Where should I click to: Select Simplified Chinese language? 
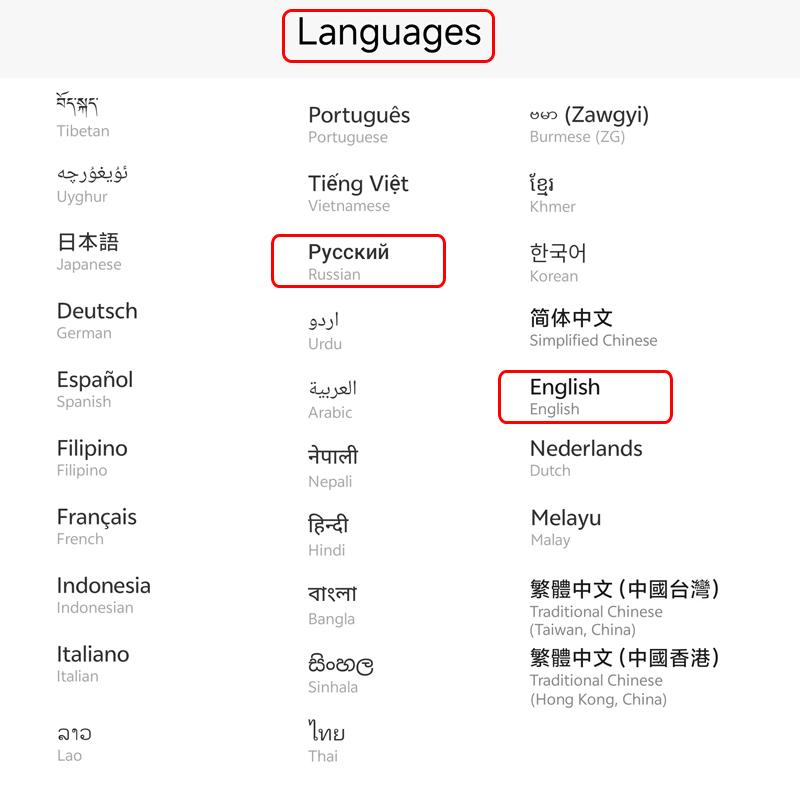(592, 328)
